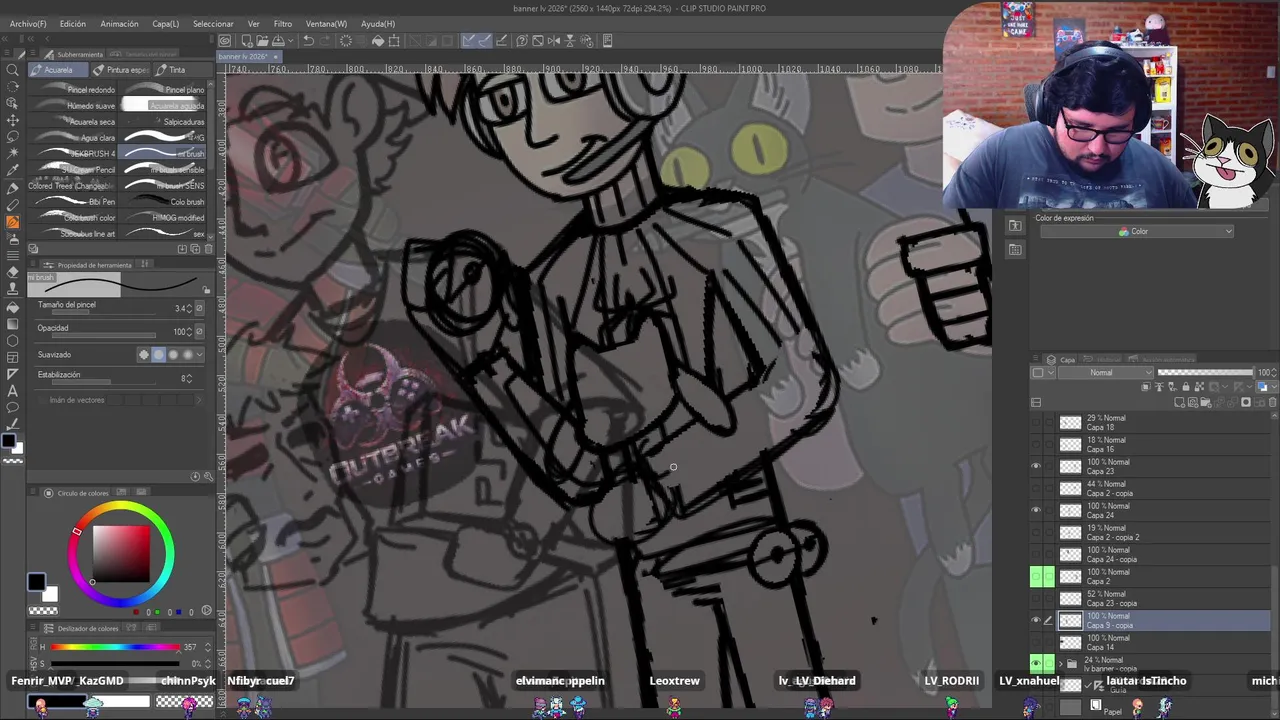Open the Animación menu

(119, 23)
